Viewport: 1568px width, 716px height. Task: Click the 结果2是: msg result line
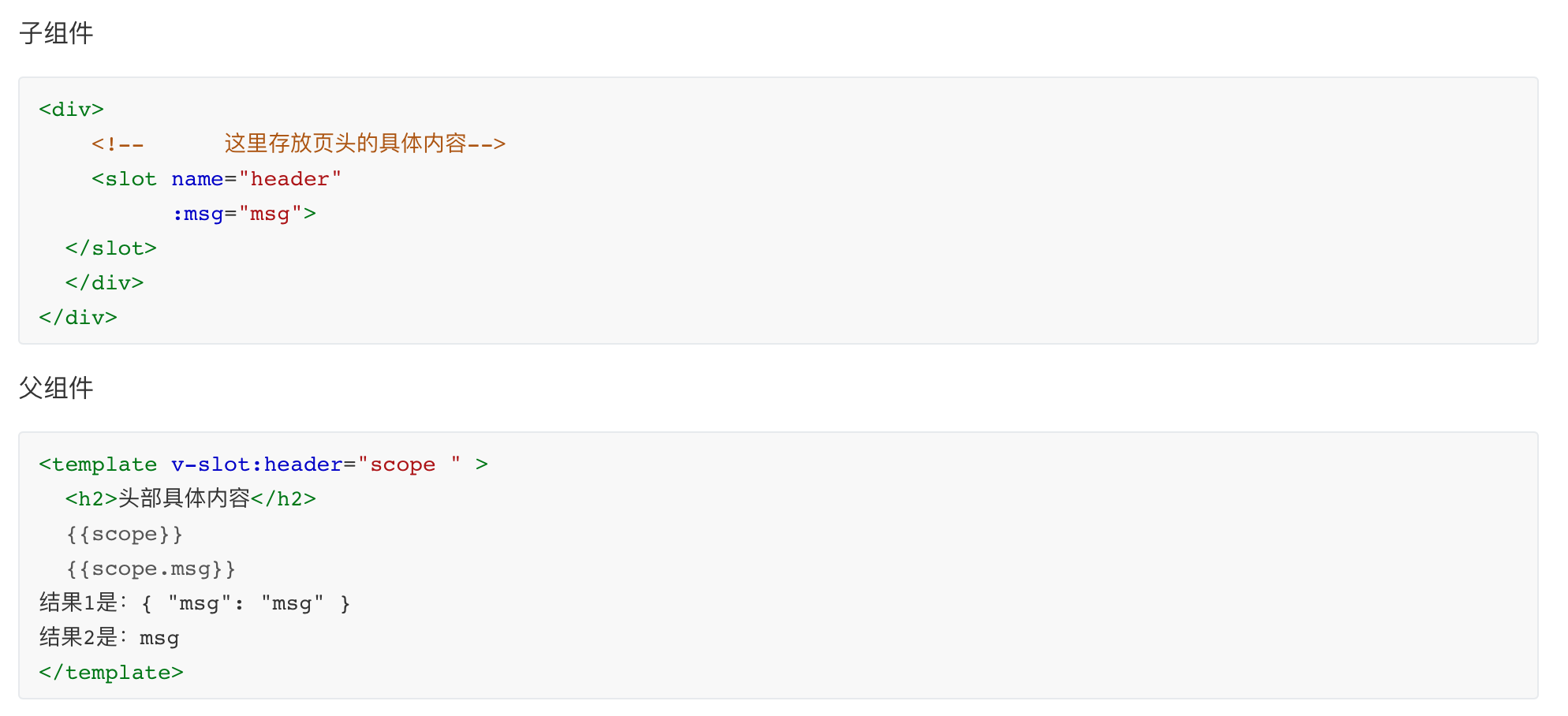tap(109, 637)
